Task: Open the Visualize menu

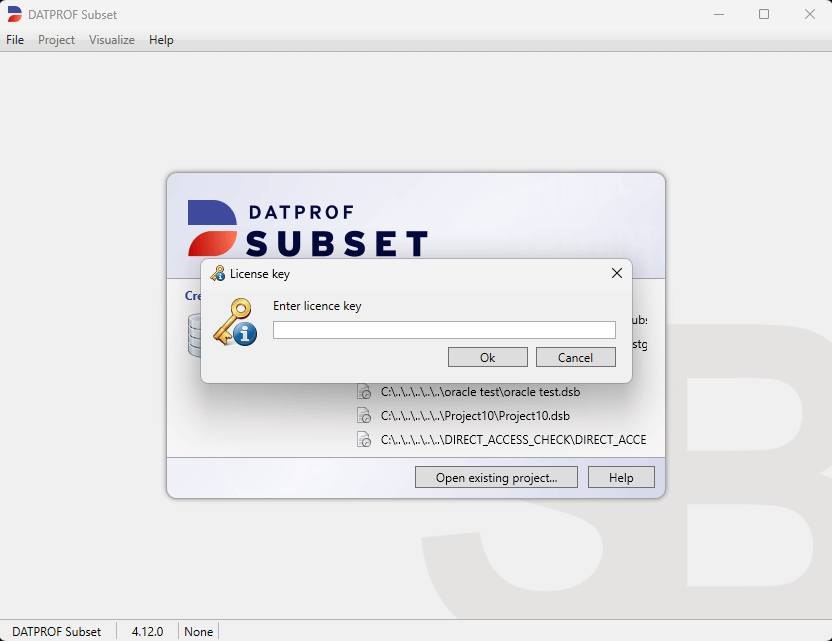Action: (111, 40)
